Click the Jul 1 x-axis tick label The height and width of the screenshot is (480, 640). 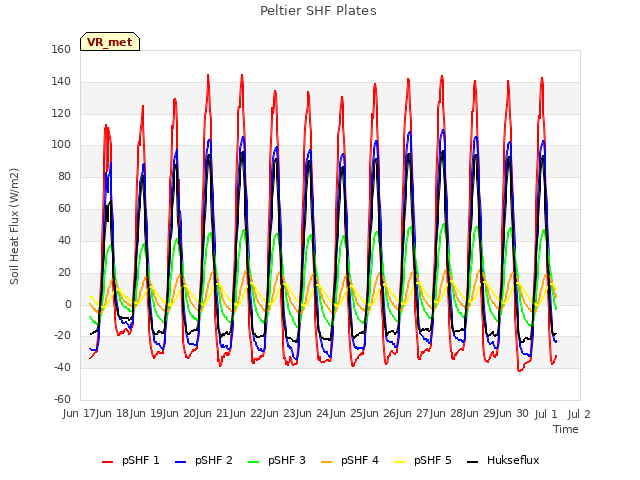click(x=546, y=414)
